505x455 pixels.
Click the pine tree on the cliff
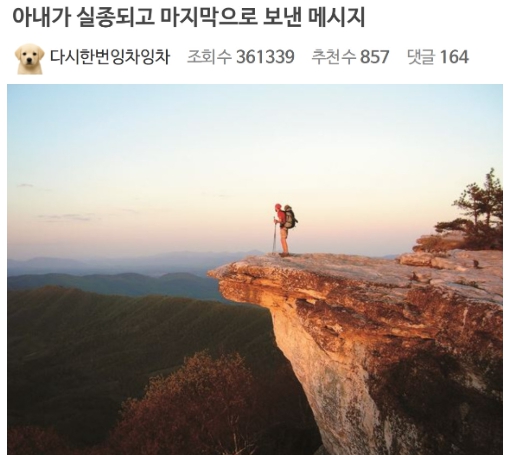point(477,212)
